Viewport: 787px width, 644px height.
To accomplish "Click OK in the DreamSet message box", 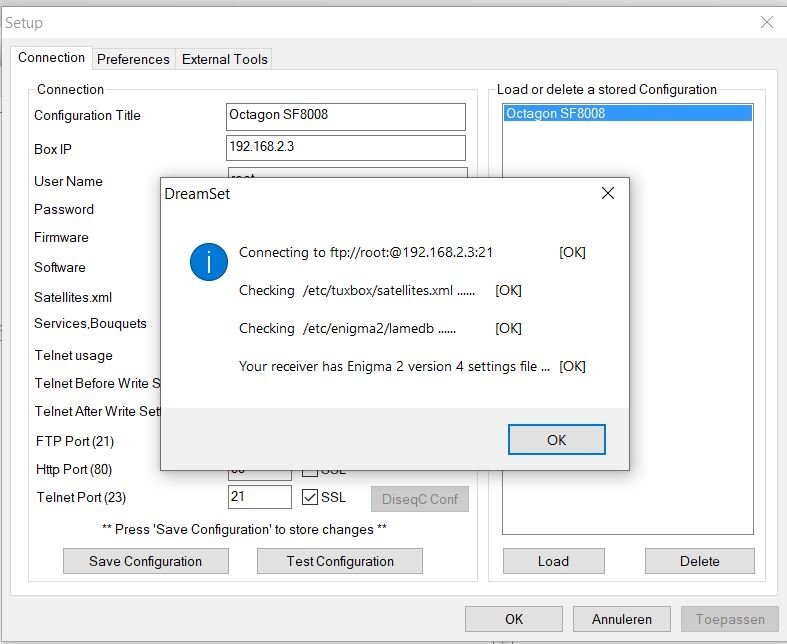I will click(x=556, y=440).
